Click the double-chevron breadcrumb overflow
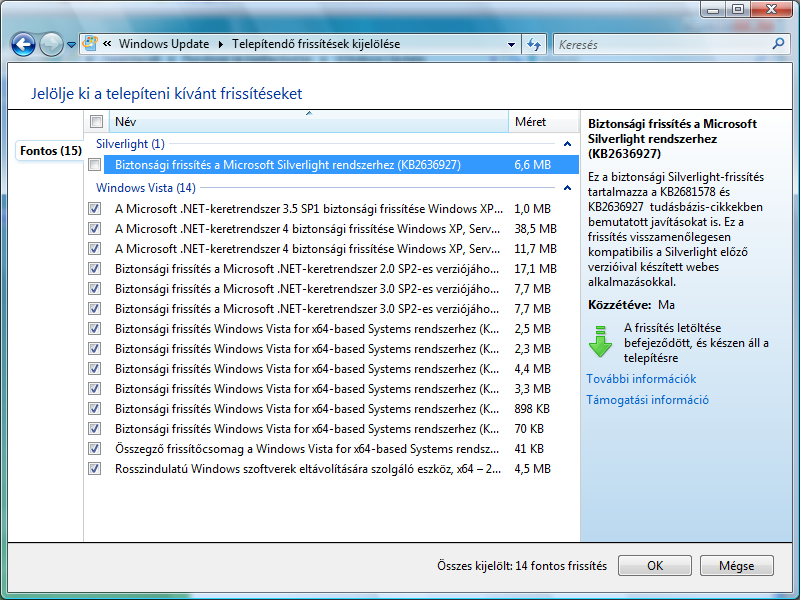The image size is (800, 600). tap(107, 44)
